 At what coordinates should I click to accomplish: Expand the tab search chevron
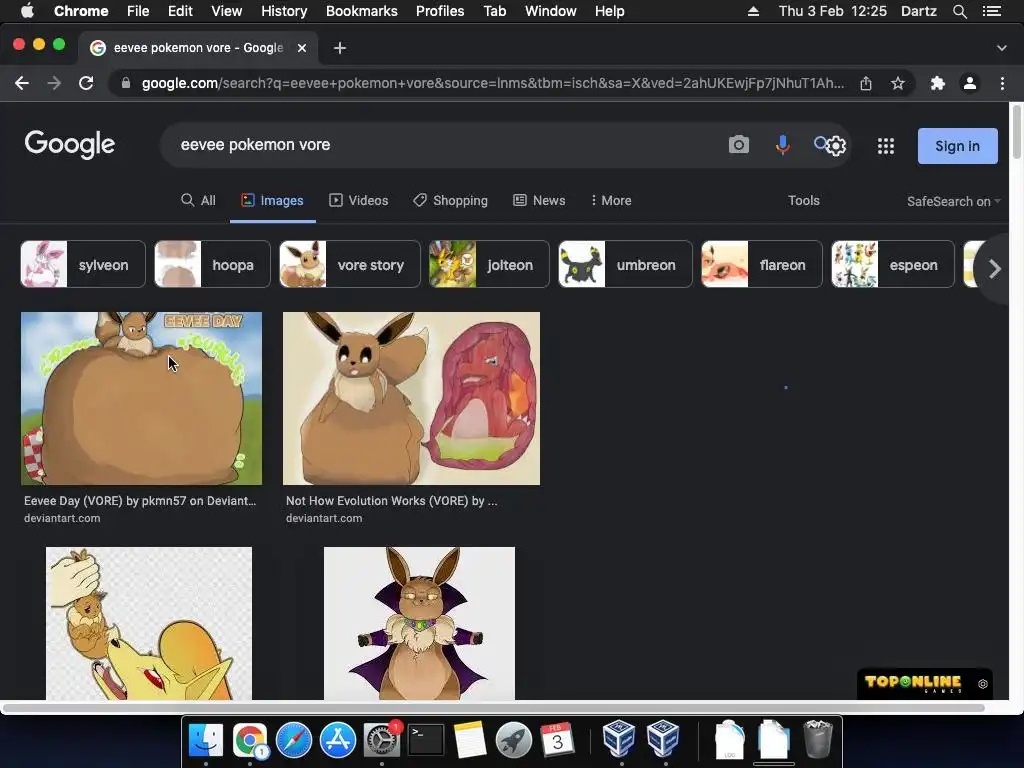point(1002,48)
